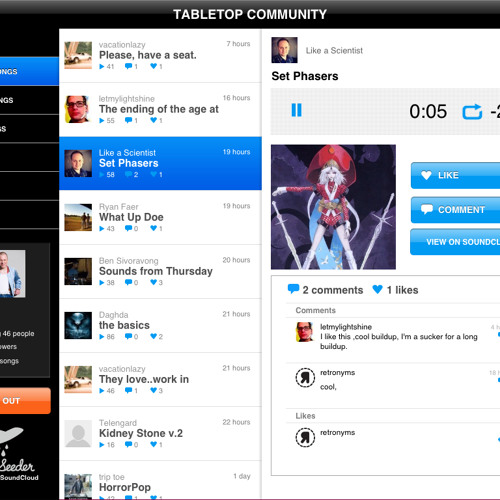This screenshot has height=500, width=500.
Task: Click comment bubble icon on the basics
Action: (128, 336)
